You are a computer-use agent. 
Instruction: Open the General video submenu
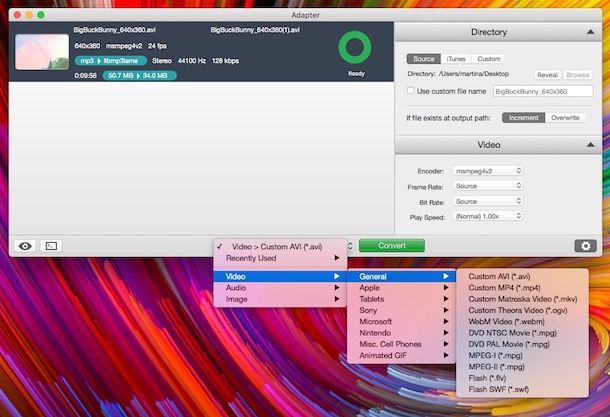tap(401, 276)
